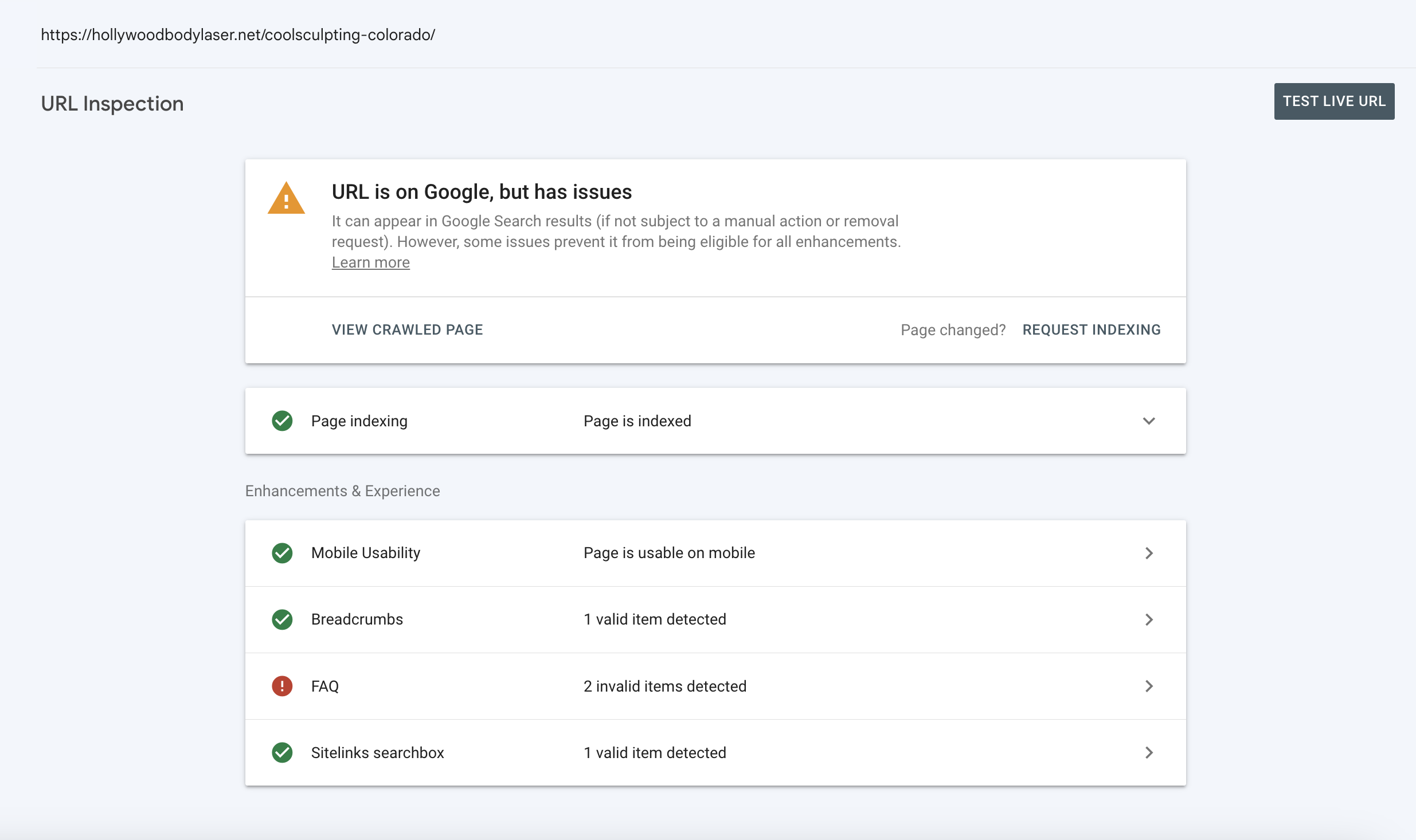Screen dimensions: 1416x840
Task: Click the TEST LIVE URL button
Action: [x=1334, y=101]
